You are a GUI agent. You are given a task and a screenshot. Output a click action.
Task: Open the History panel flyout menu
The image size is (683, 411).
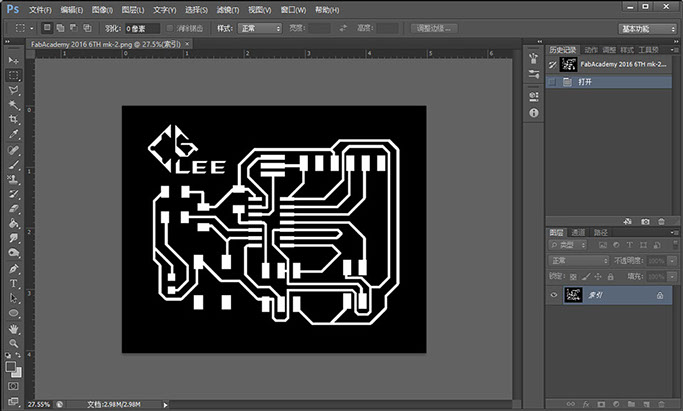674,50
